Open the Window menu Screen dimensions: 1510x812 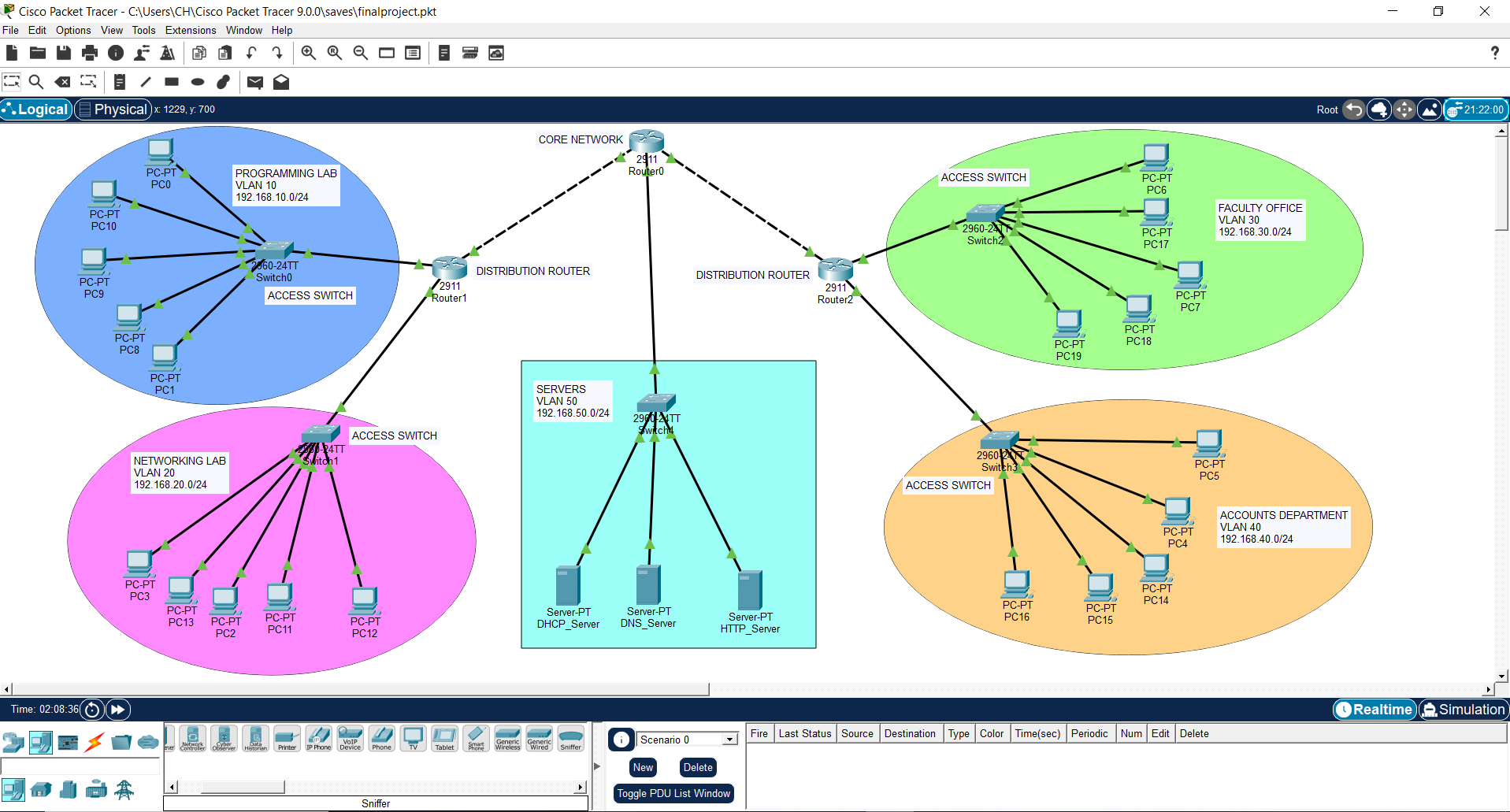coord(244,30)
